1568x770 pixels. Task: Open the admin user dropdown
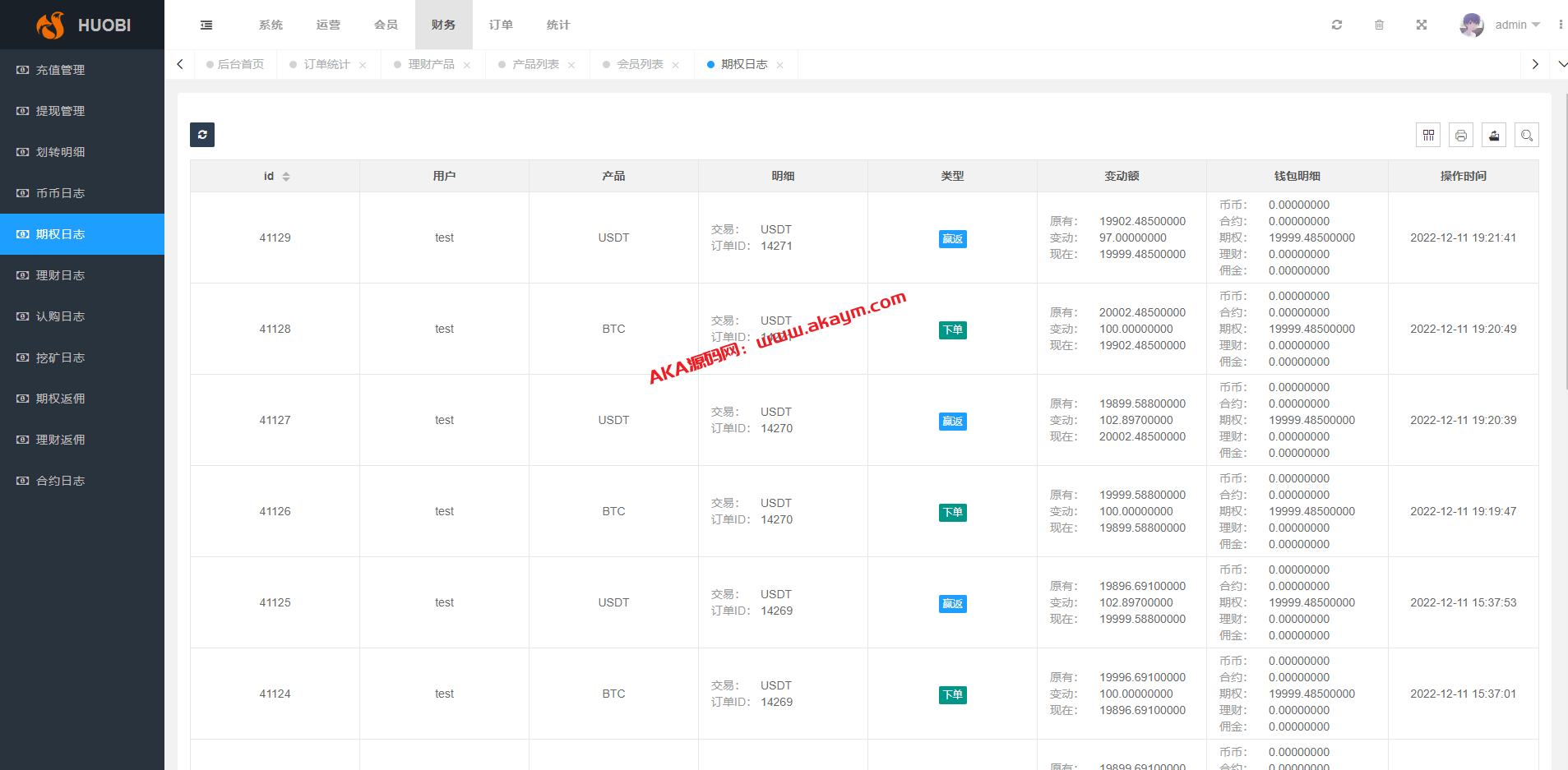click(x=1501, y=25)
